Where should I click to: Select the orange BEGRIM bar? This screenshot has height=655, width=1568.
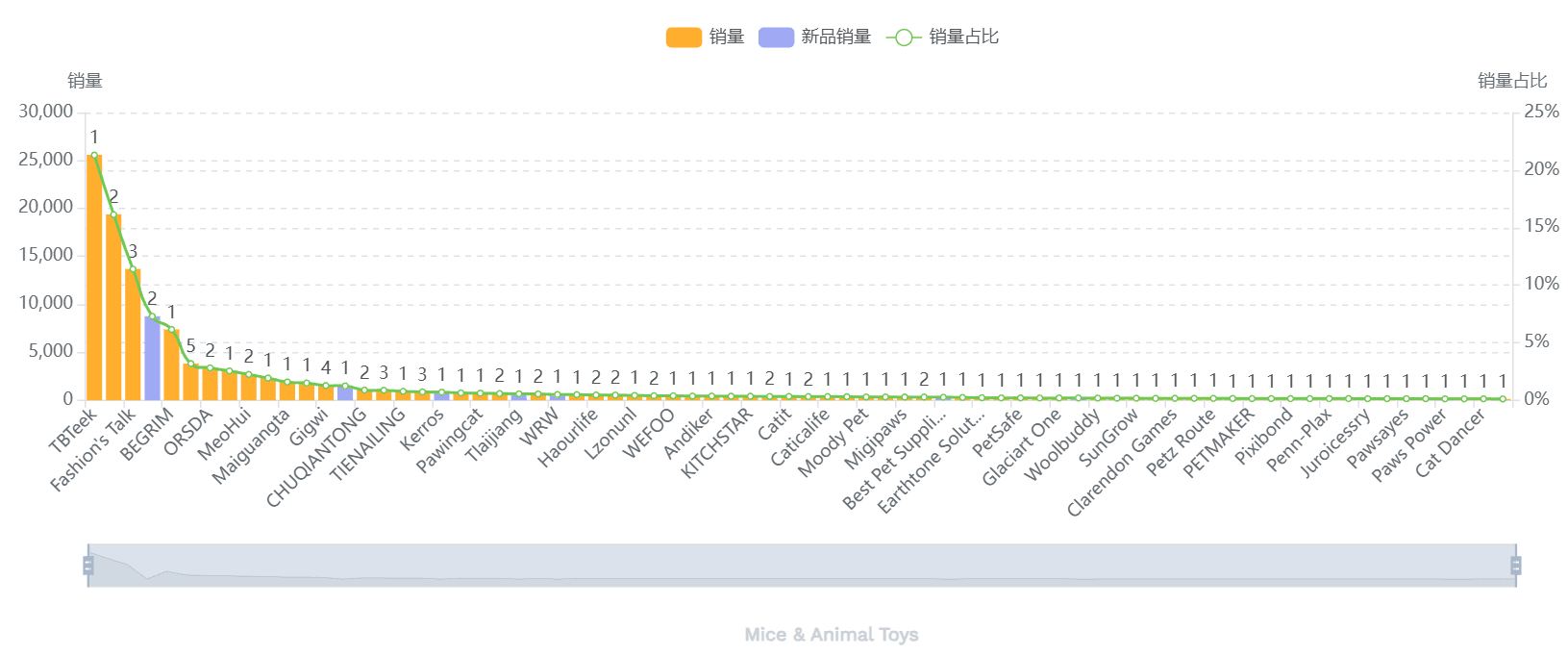171,365
